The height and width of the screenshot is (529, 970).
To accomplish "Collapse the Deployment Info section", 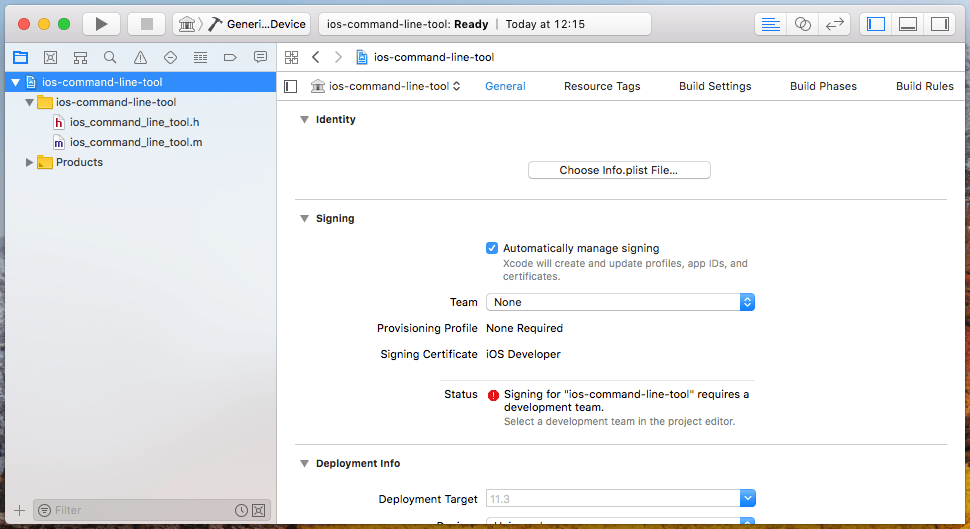I will [304, 463].
